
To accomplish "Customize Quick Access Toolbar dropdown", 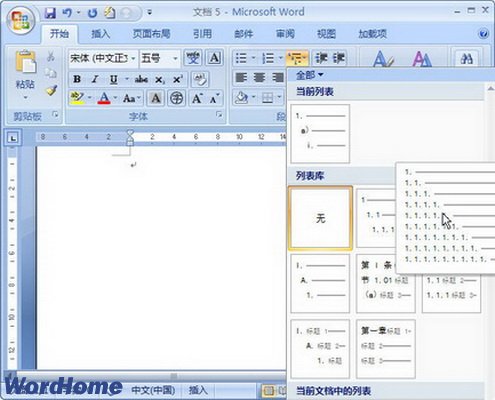I will point(150,13).
